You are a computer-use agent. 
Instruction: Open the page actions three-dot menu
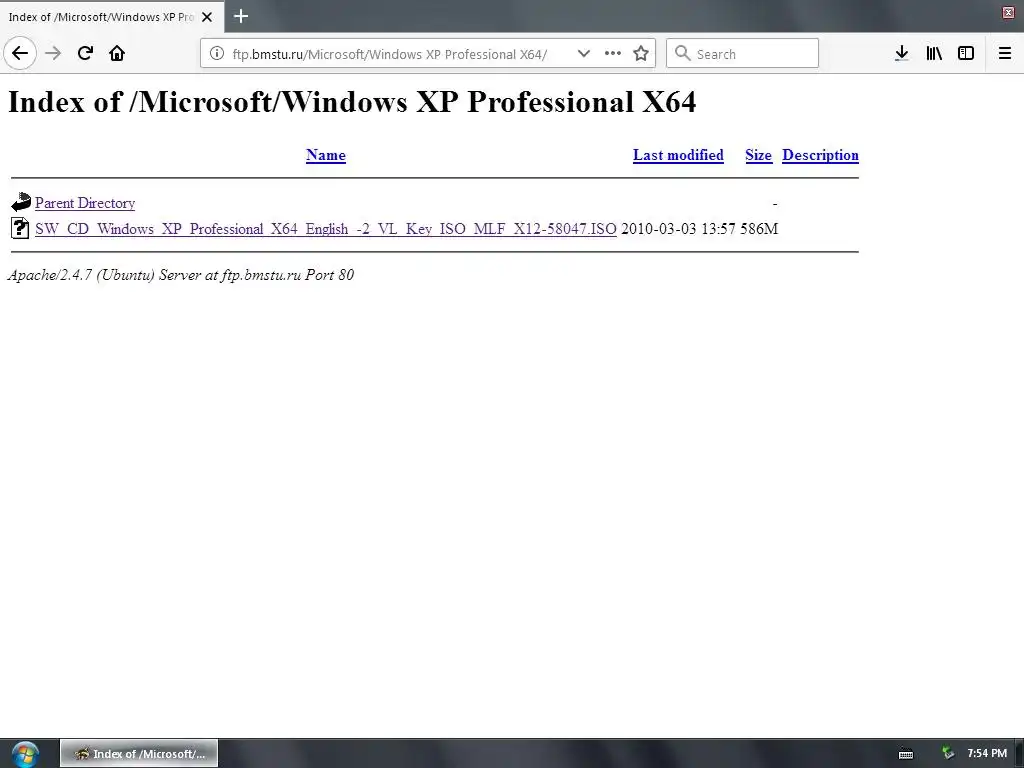[613, 54]
